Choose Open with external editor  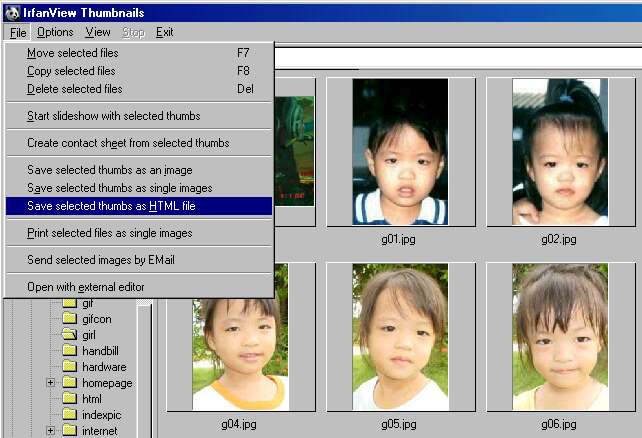click(x=86, y=287)
